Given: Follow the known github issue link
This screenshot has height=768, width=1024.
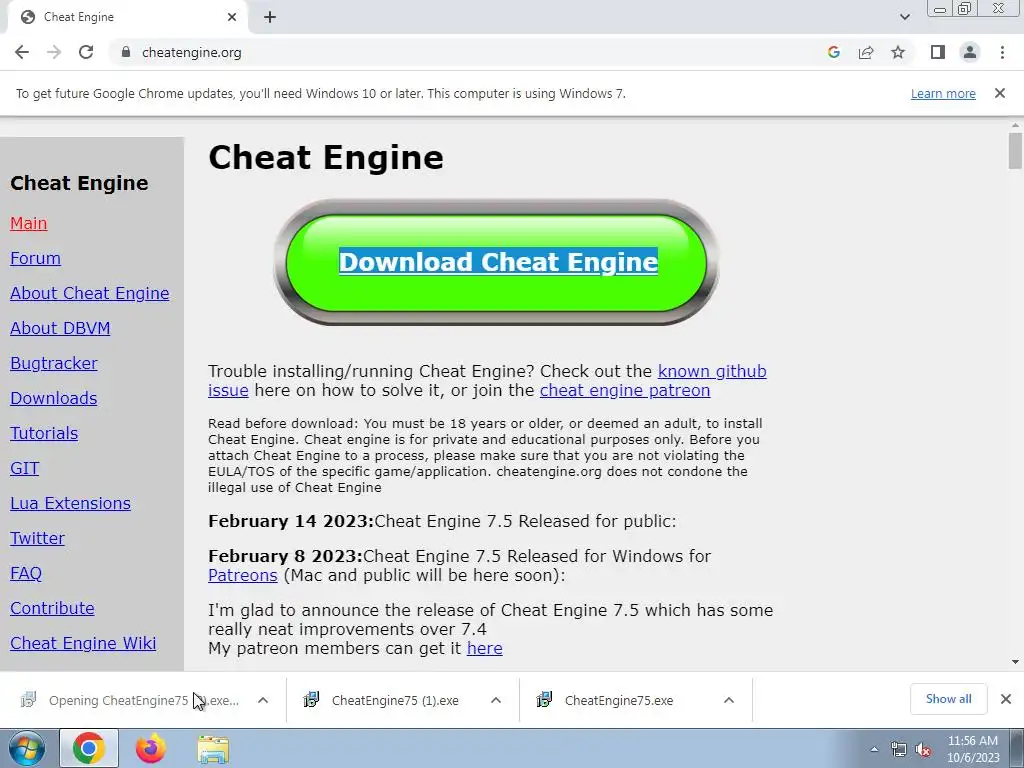Looking at the screenshot, I should pyautogui.click(x=712, y=371).
